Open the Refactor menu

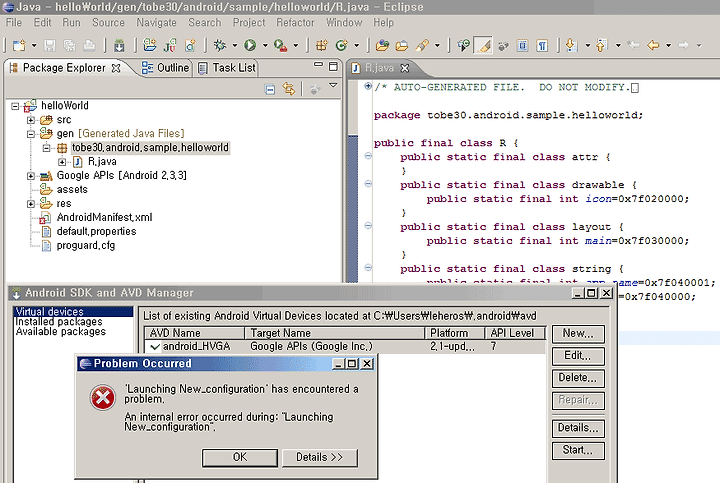click(295, 22)
